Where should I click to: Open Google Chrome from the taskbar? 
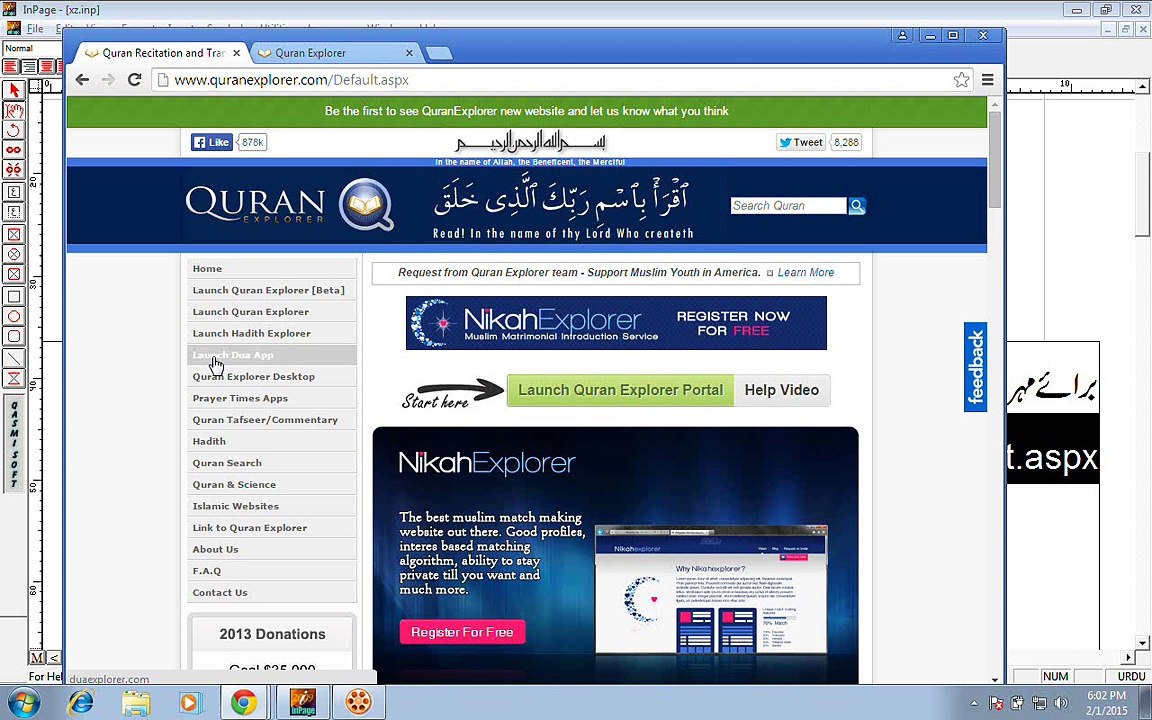point(244,702)
